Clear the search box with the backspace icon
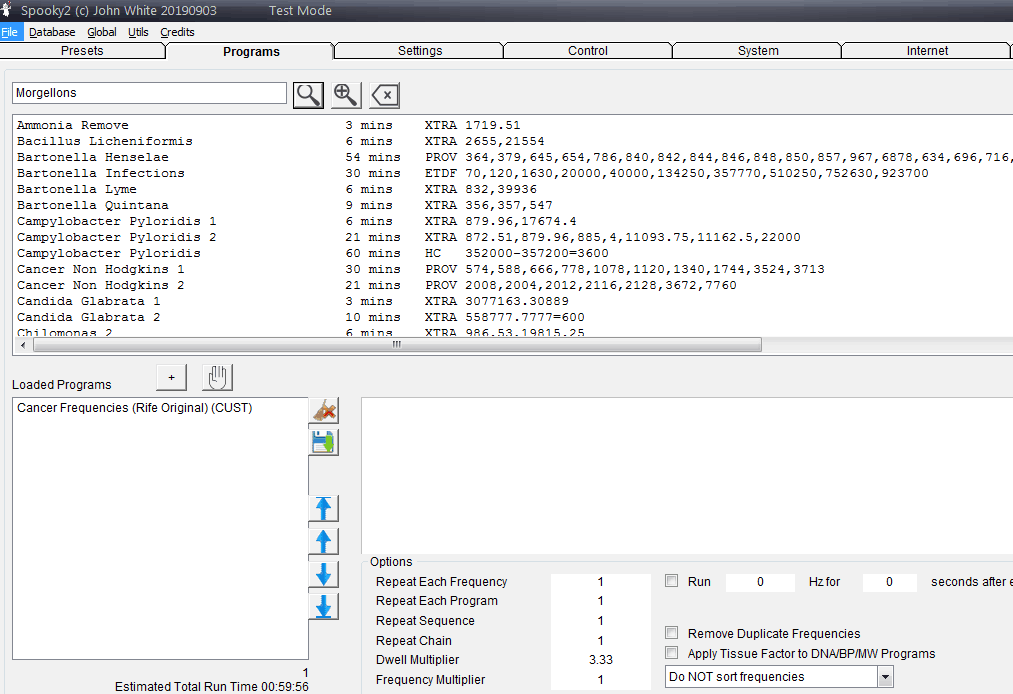This screenshot has width=1013, height=694. click(384, 95)
